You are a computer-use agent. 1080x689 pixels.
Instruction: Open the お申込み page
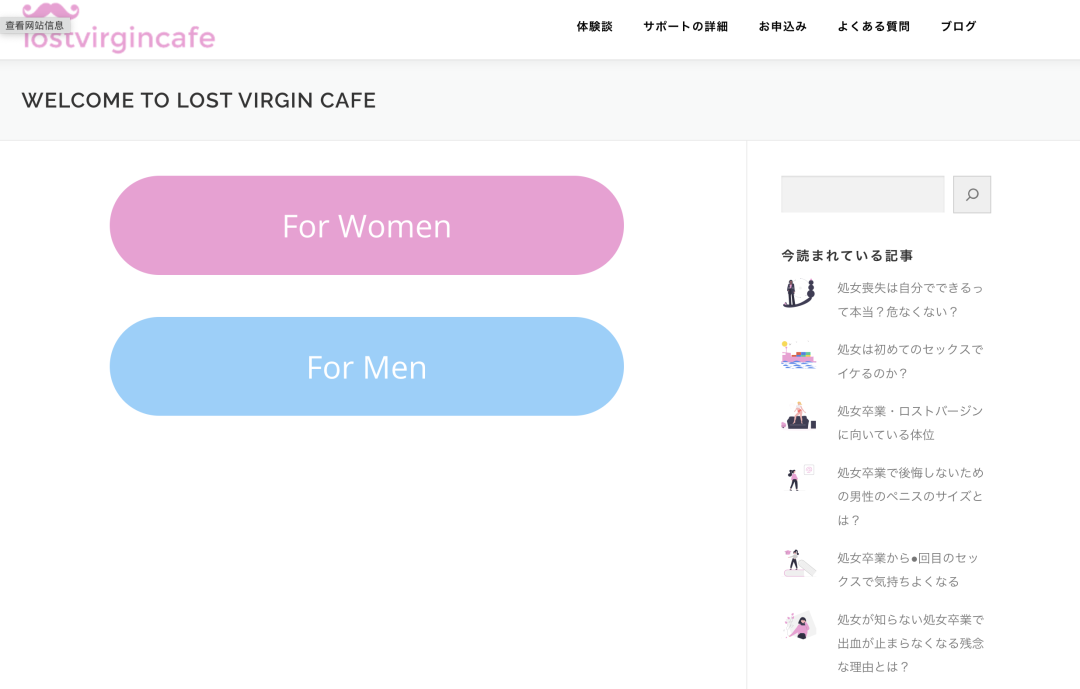(x=782, y=27)
